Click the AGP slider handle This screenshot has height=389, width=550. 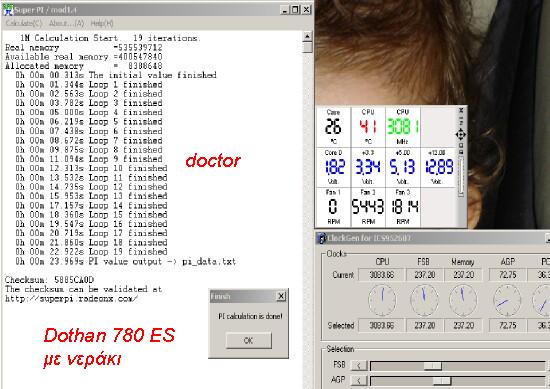[442, 381]
